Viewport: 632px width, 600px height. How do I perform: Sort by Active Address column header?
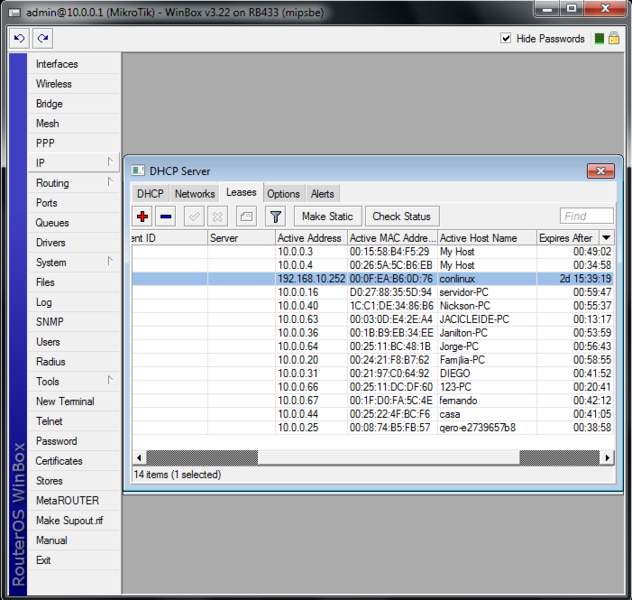point(311,238)
